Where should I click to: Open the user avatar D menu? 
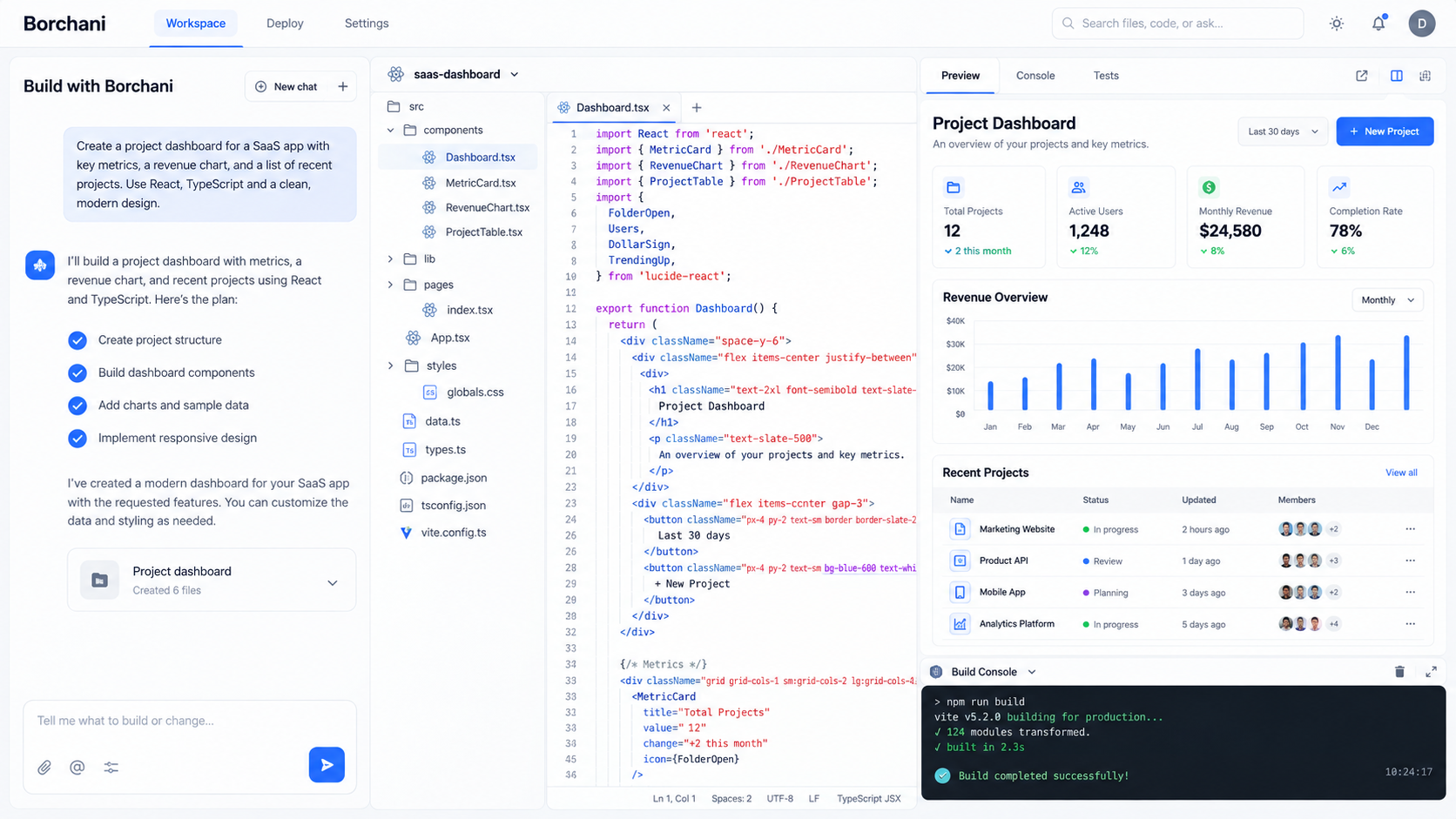click(x=1422, y=23)
